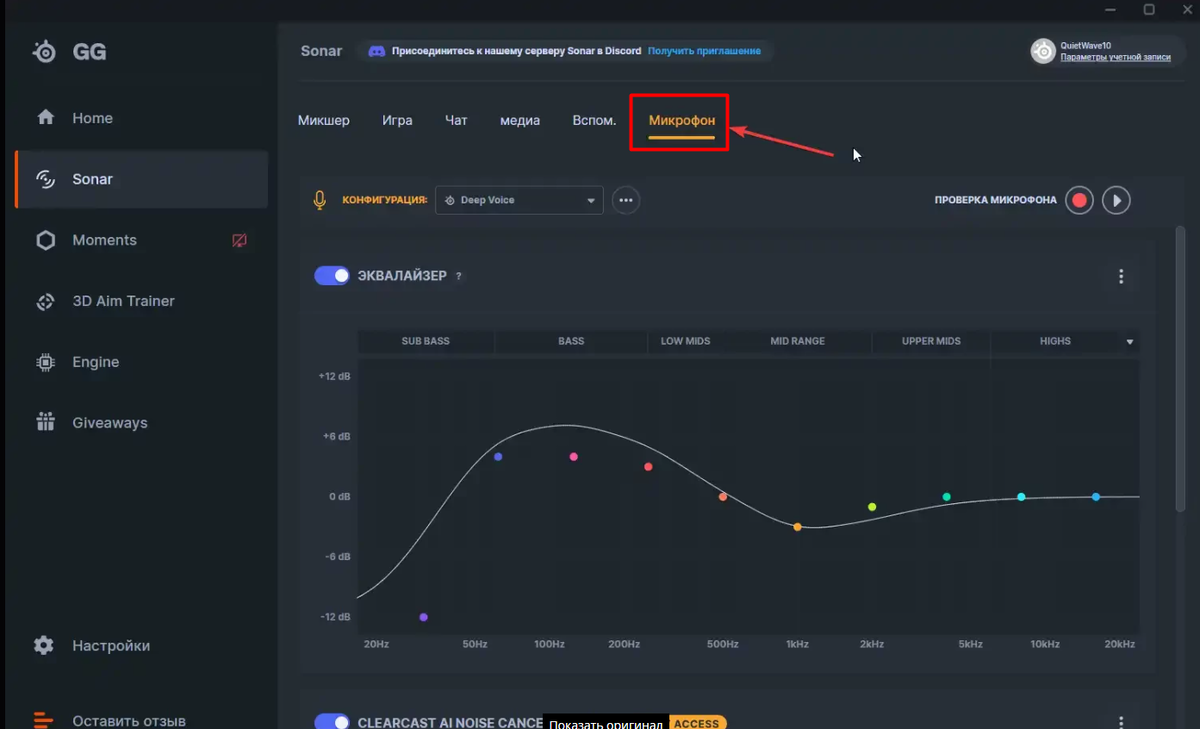
Task: Select the blue EQ point above 50Hz
Action: tap(498, 457)
